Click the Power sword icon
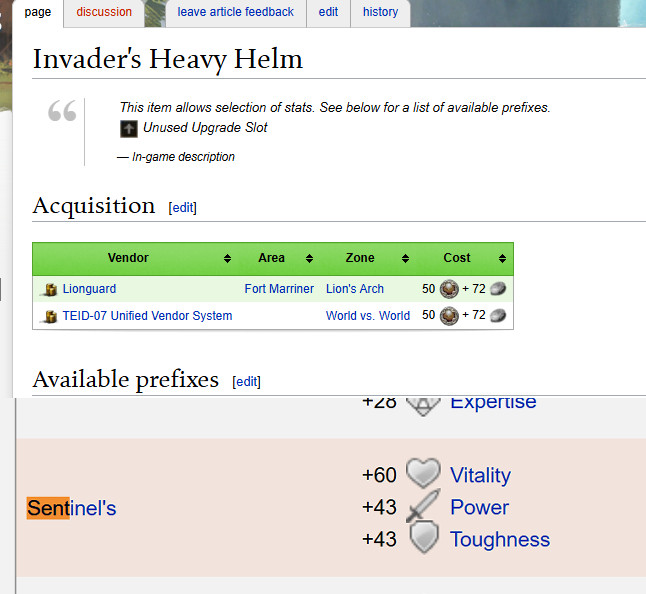 click(423, 506)
